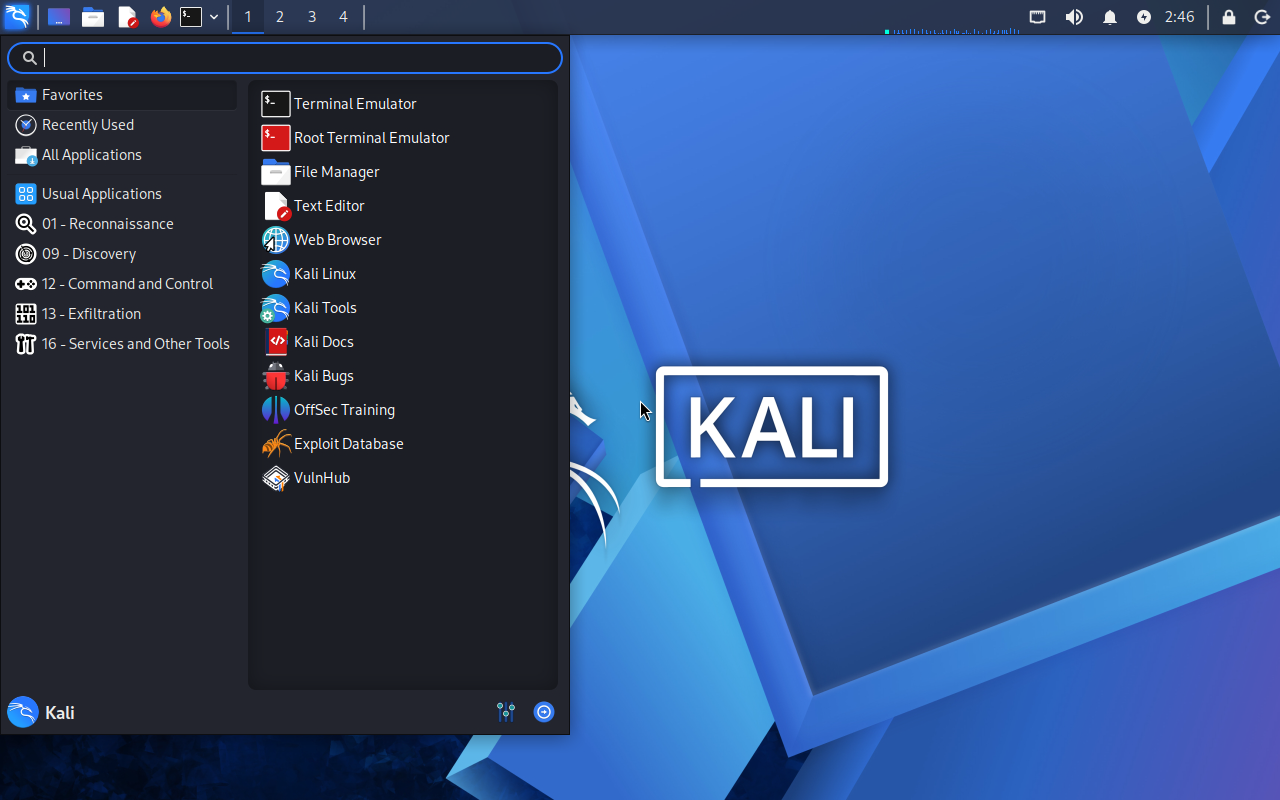The width and height of the screenshot is (1280, 800).
Task: Switch to workspace 3
Action: point(311,17)
